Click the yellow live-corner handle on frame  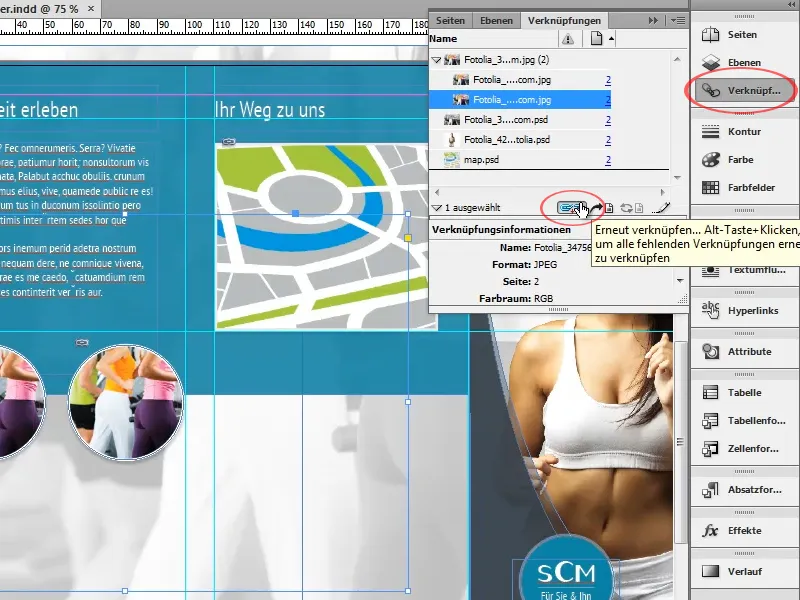coord(408,238)
